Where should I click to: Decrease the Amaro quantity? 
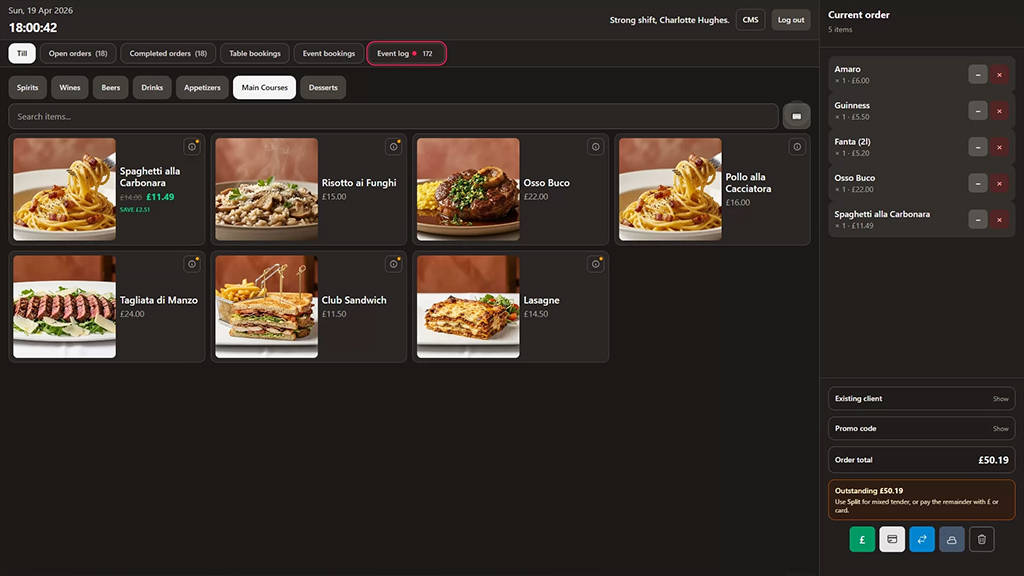978,74
